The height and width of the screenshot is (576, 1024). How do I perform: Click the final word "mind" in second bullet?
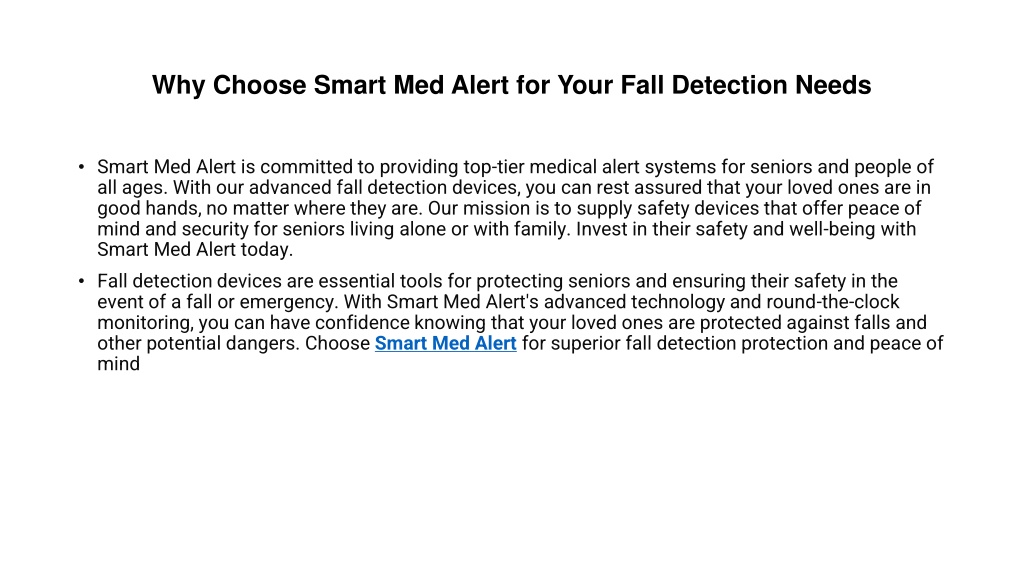pos(118,364)
